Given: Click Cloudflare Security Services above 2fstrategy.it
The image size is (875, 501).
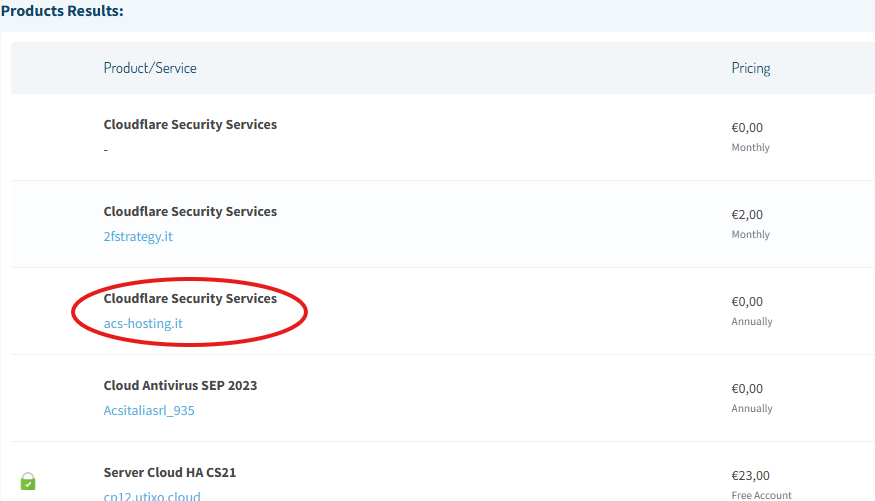Looking at the screenshot, I should [x=190, y=212].
